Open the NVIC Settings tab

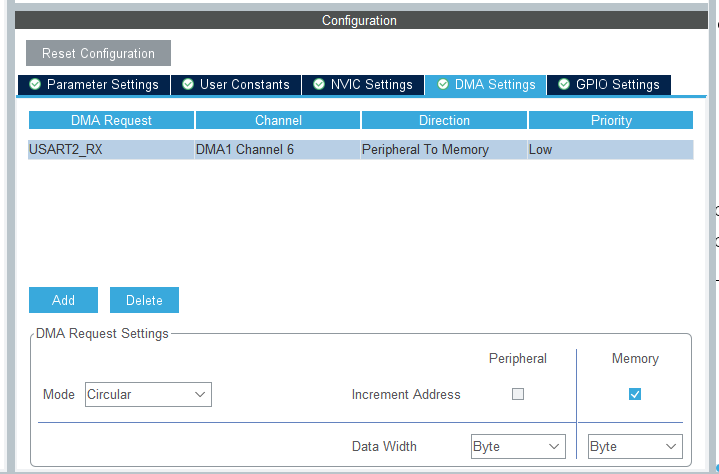coord(363,85)
